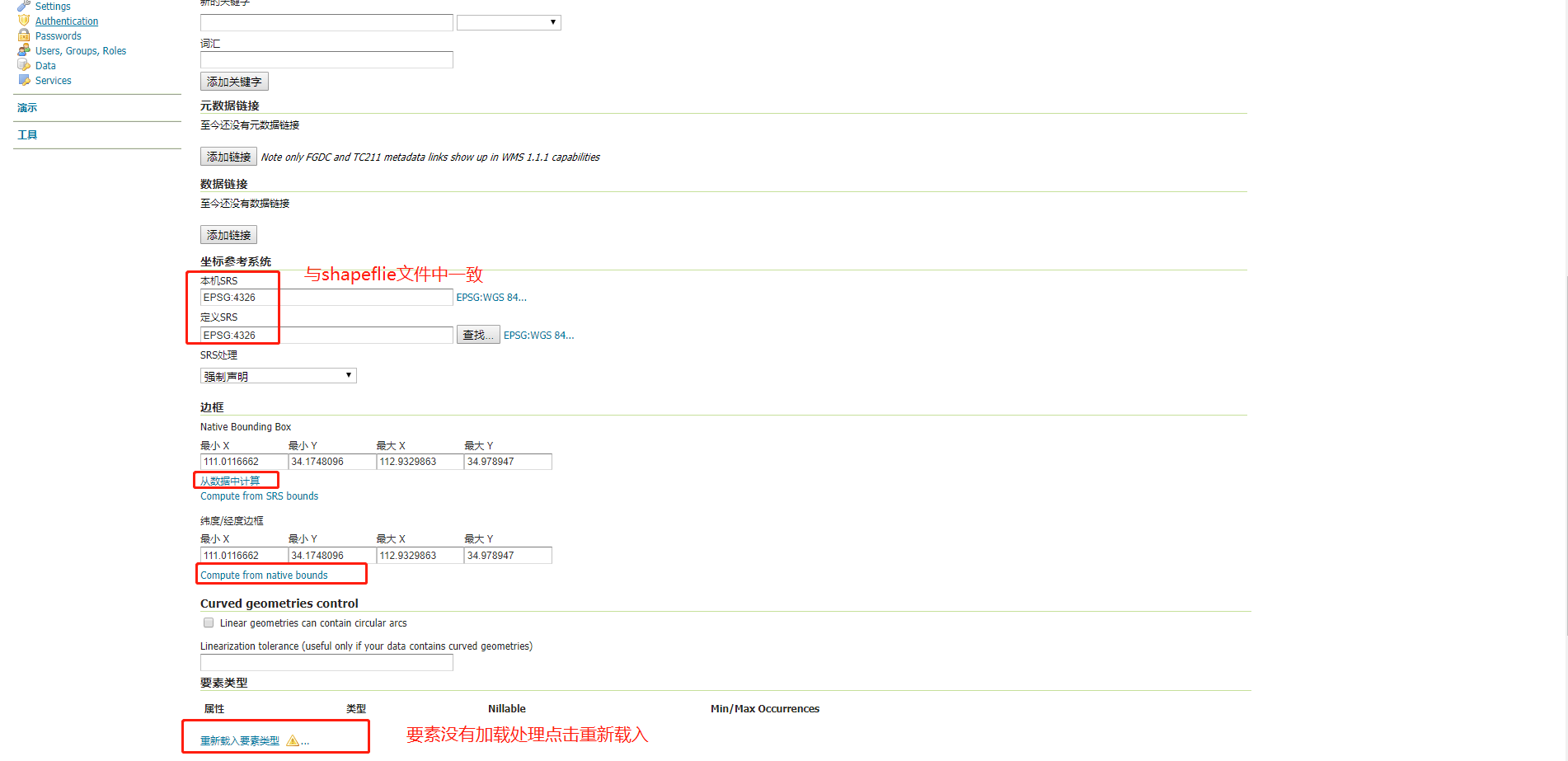Open the SRS处理 dropdown showing 强制声明
The image size is (1568, 761).
(x=278, y=375)
